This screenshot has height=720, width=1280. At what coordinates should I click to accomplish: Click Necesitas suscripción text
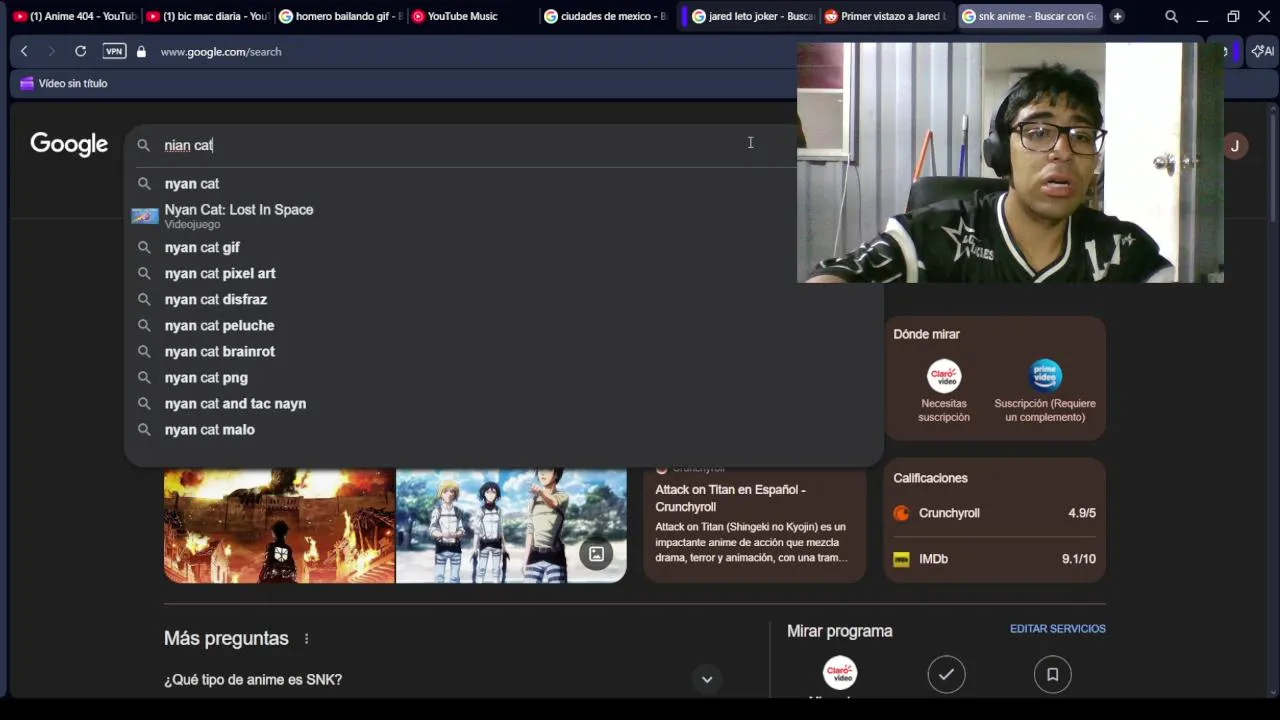(944, 410)
